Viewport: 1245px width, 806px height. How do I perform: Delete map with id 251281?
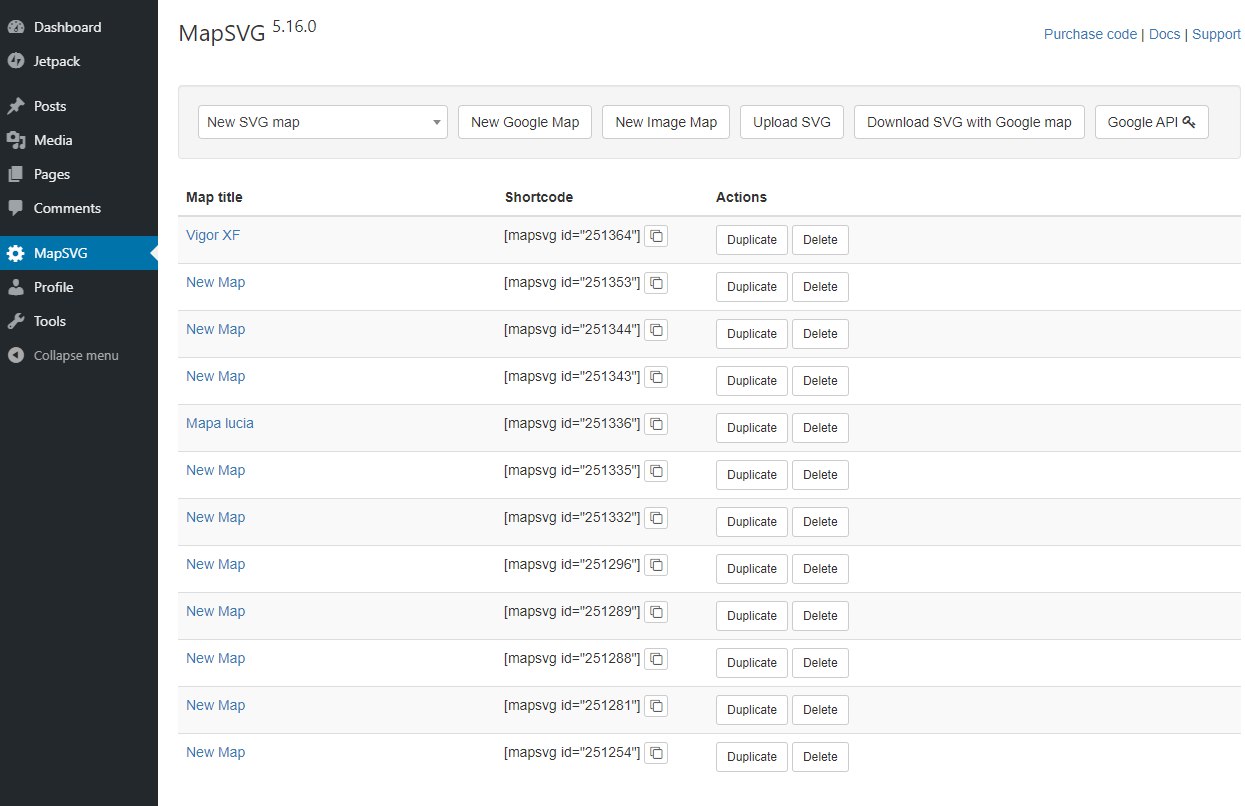(x=820, y=710)
